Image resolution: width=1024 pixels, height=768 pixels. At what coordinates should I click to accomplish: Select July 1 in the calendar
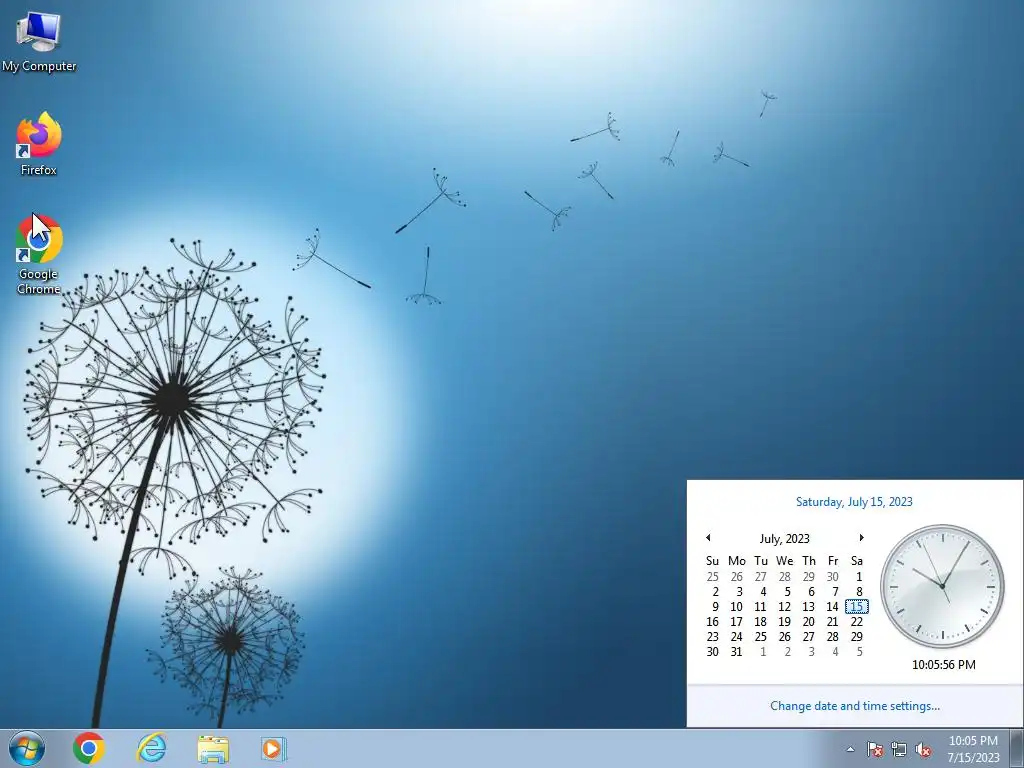[859, 577]
